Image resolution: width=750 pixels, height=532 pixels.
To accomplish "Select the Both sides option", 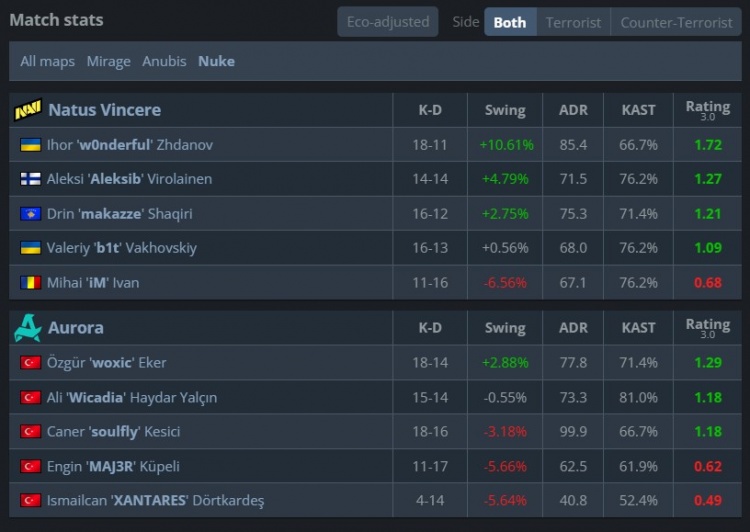I will click(x=510, y=22).
